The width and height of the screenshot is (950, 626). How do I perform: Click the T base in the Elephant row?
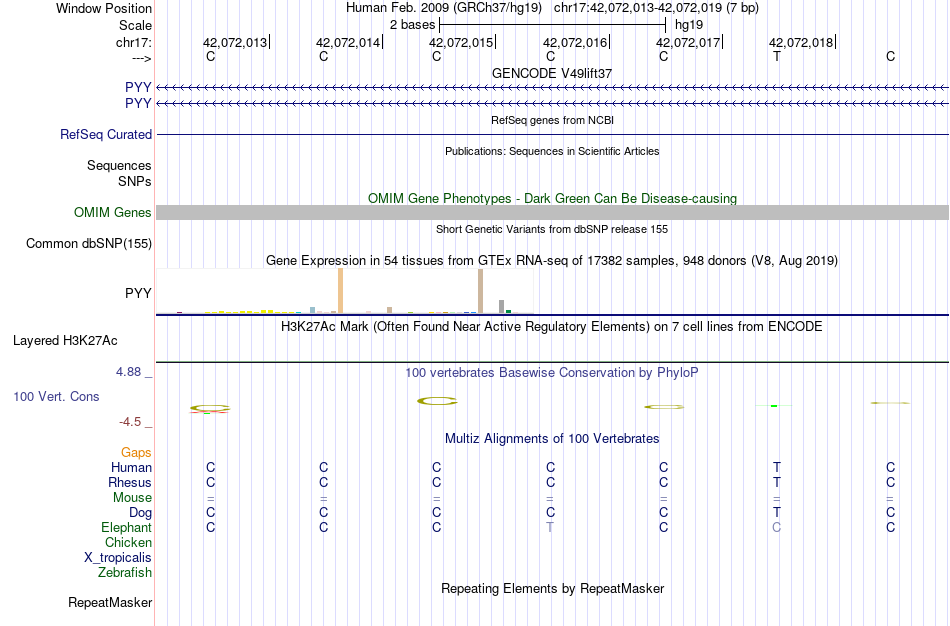550,527
